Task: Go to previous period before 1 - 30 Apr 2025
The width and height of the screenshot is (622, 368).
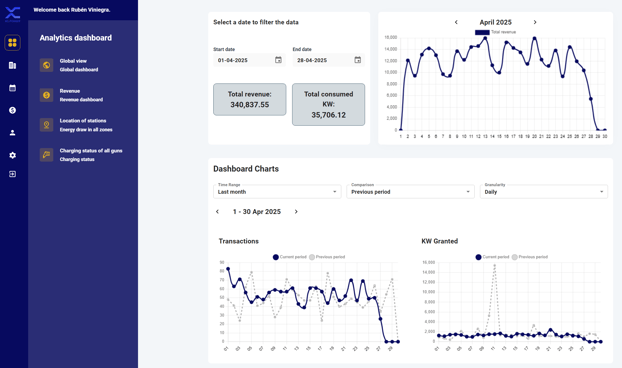Action: tap(217, 212)
